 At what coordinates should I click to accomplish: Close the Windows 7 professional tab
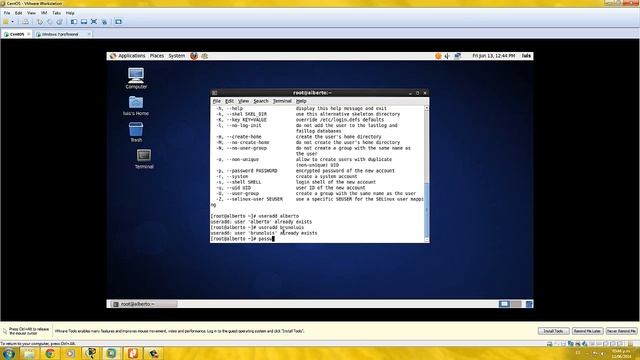click(89, 34)
